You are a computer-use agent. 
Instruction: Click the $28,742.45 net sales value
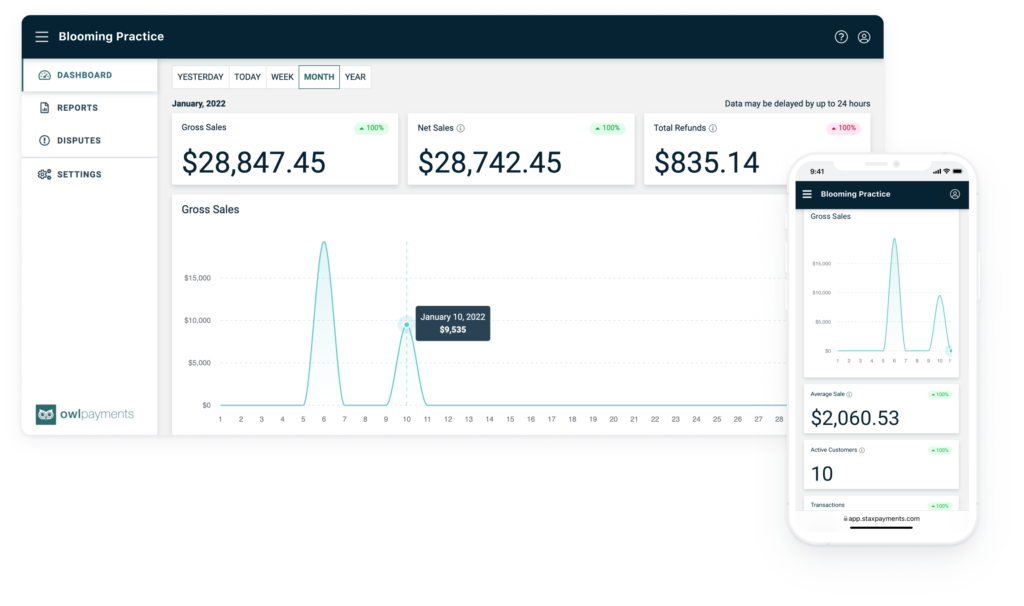[490, 162]
